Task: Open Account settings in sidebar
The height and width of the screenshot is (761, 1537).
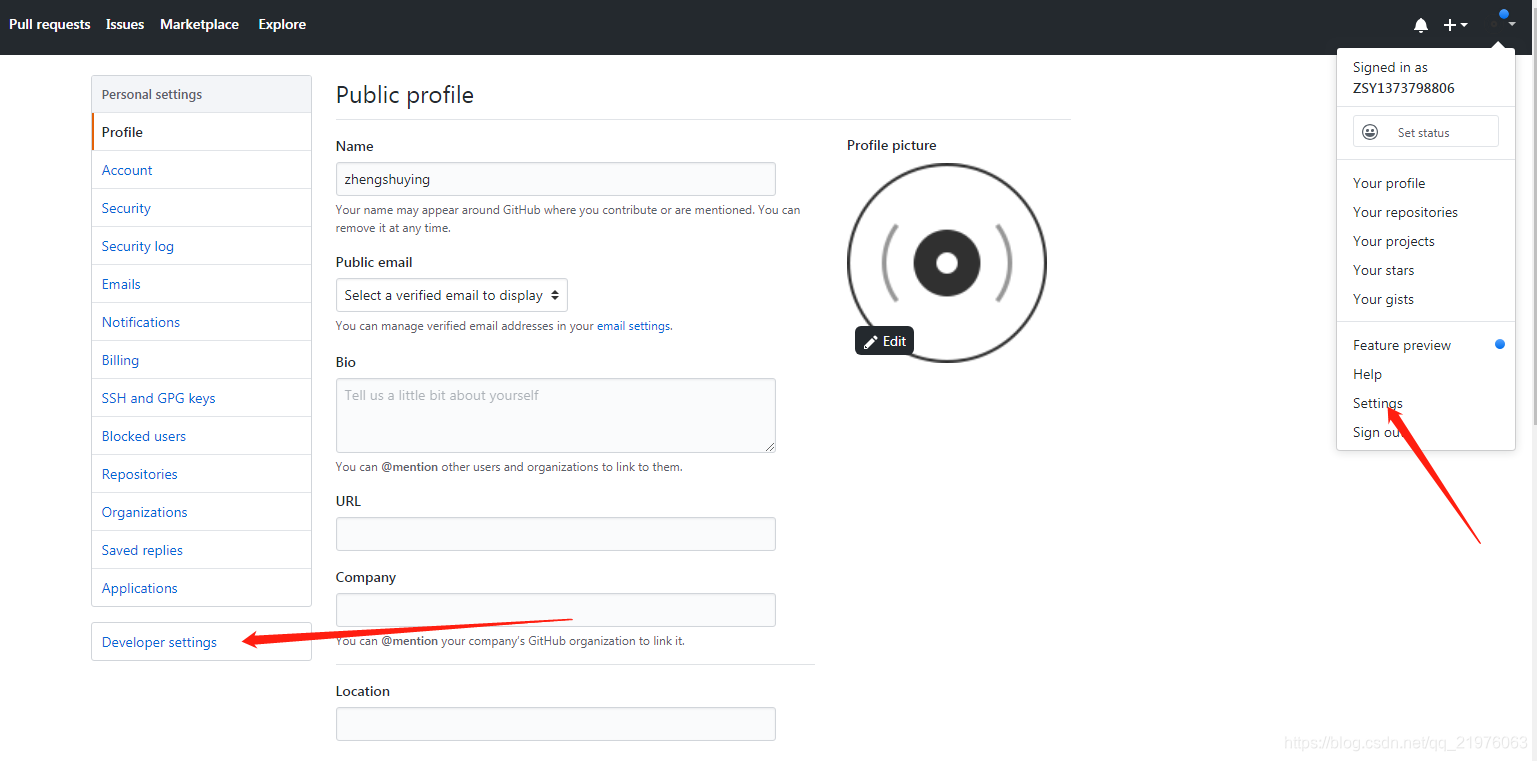Action: [202, 170]
